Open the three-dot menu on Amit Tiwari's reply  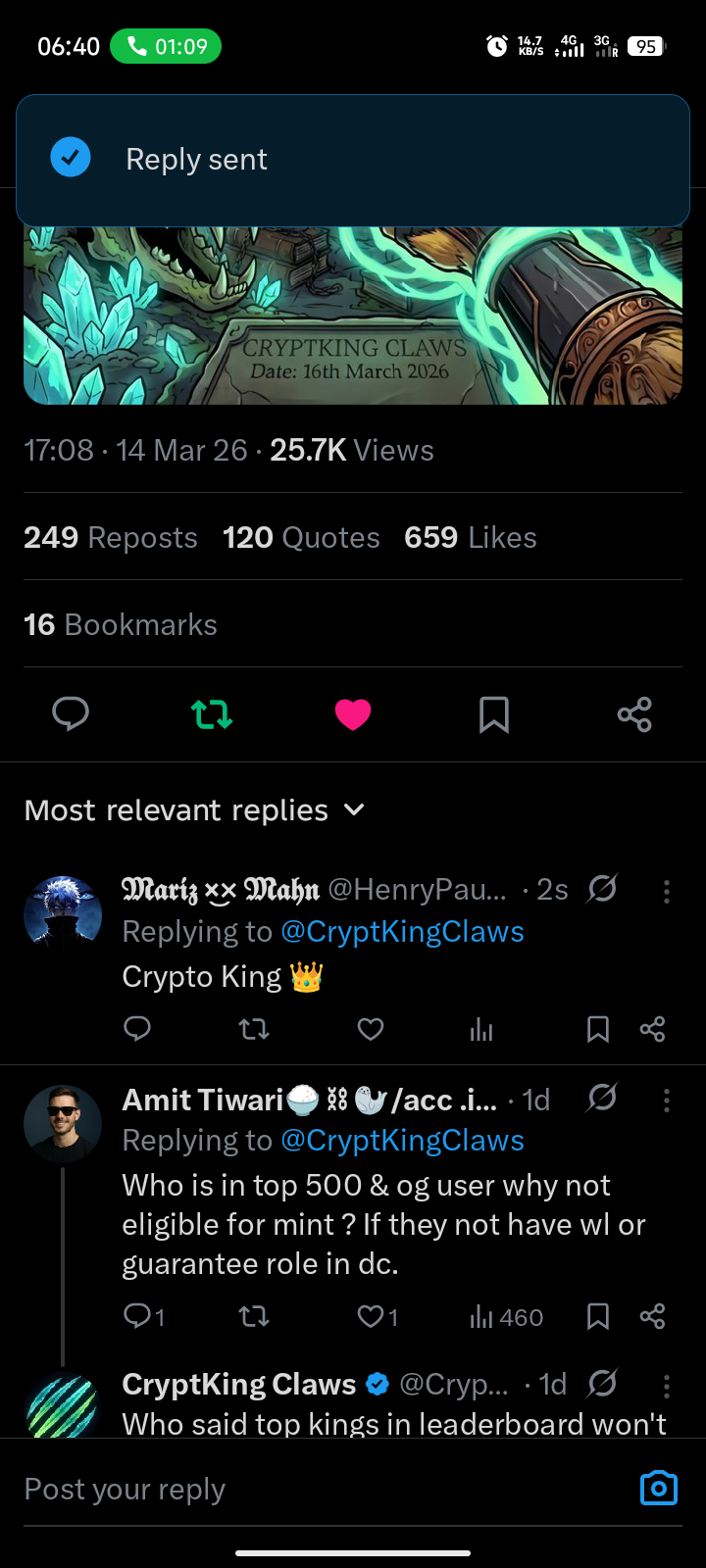click(x=667, y=1101)
